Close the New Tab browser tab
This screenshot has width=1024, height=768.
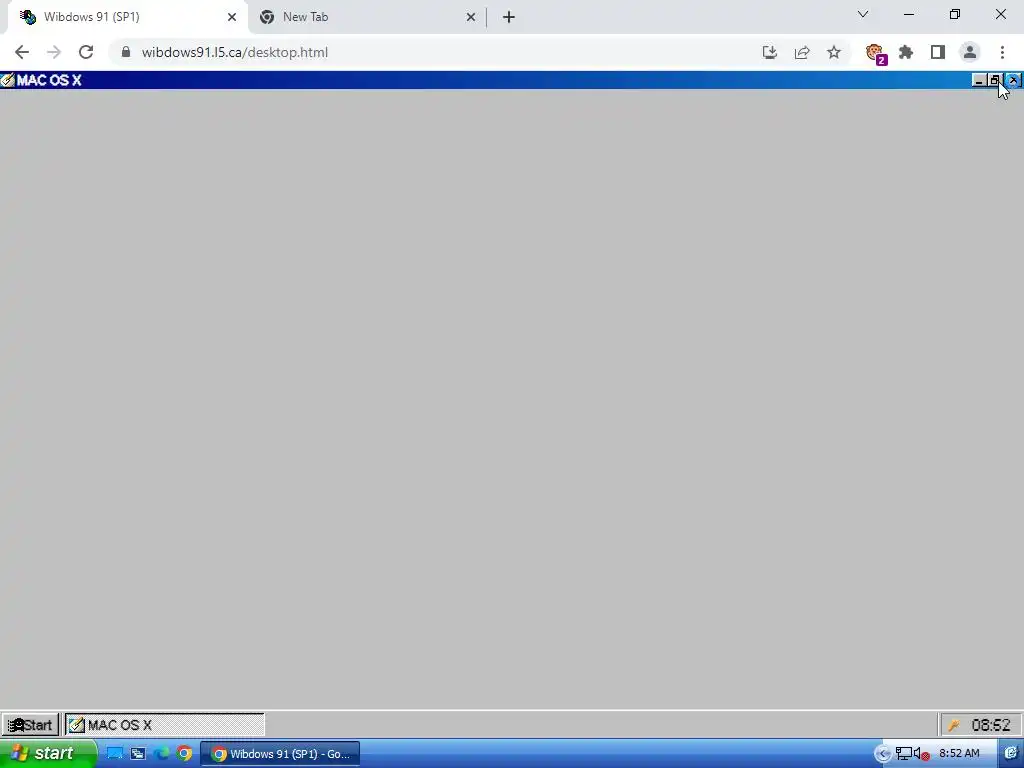(x=471, y=17)
